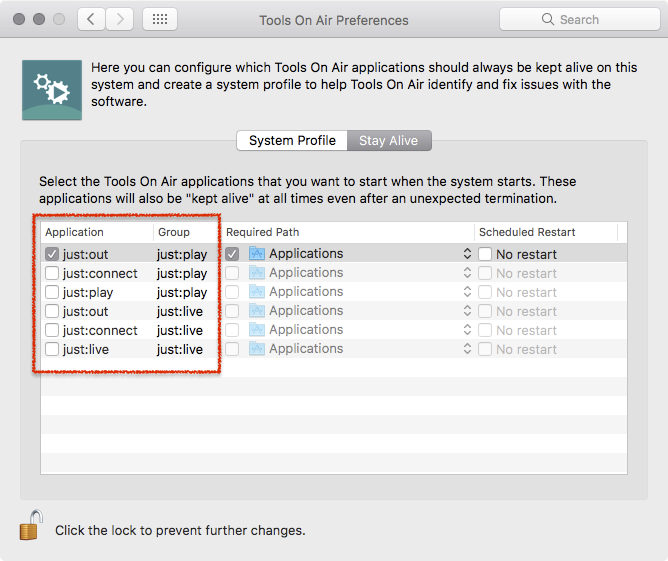Open first row Applications path popup

click(467, 253)
